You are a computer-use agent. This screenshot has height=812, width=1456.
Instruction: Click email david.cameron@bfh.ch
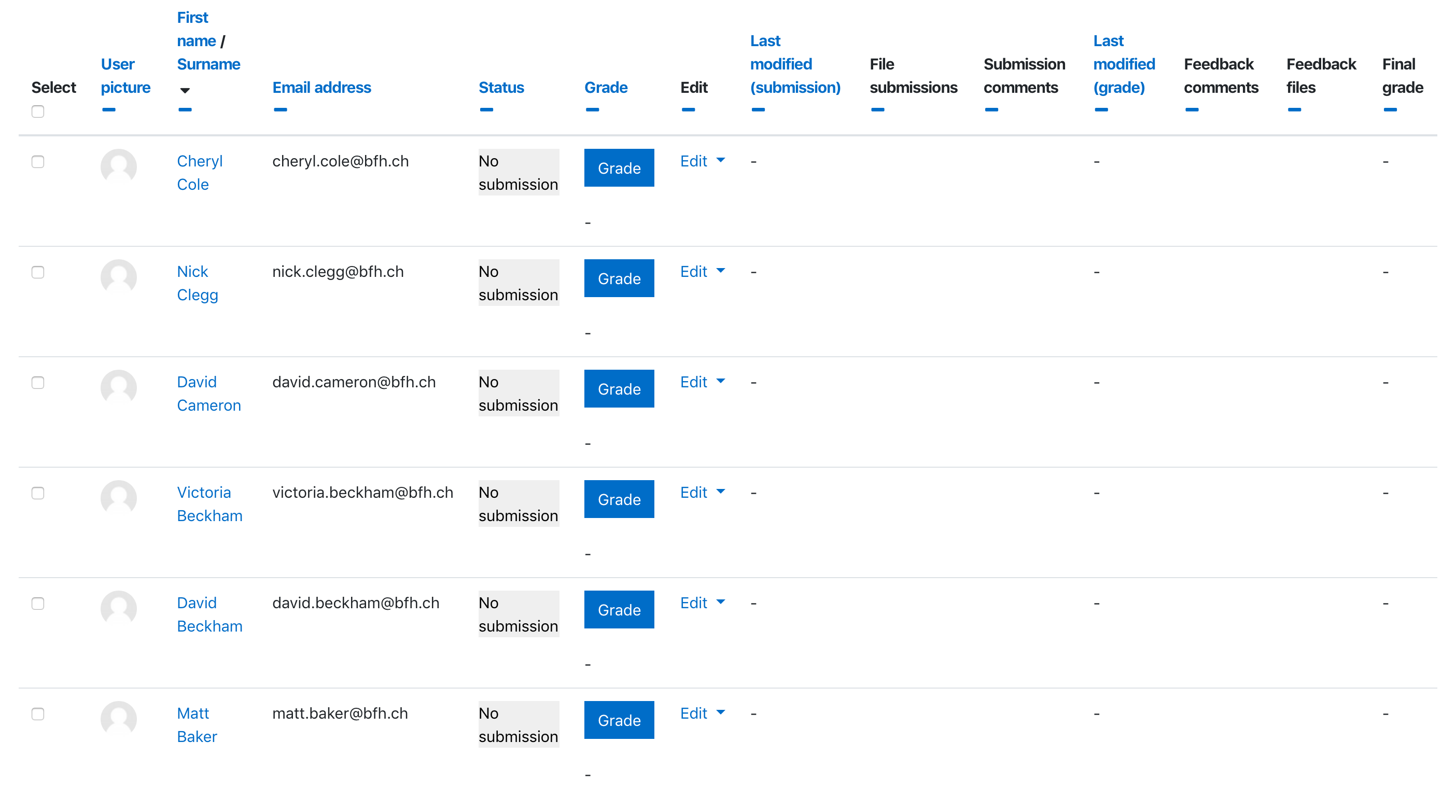point(354,382)
